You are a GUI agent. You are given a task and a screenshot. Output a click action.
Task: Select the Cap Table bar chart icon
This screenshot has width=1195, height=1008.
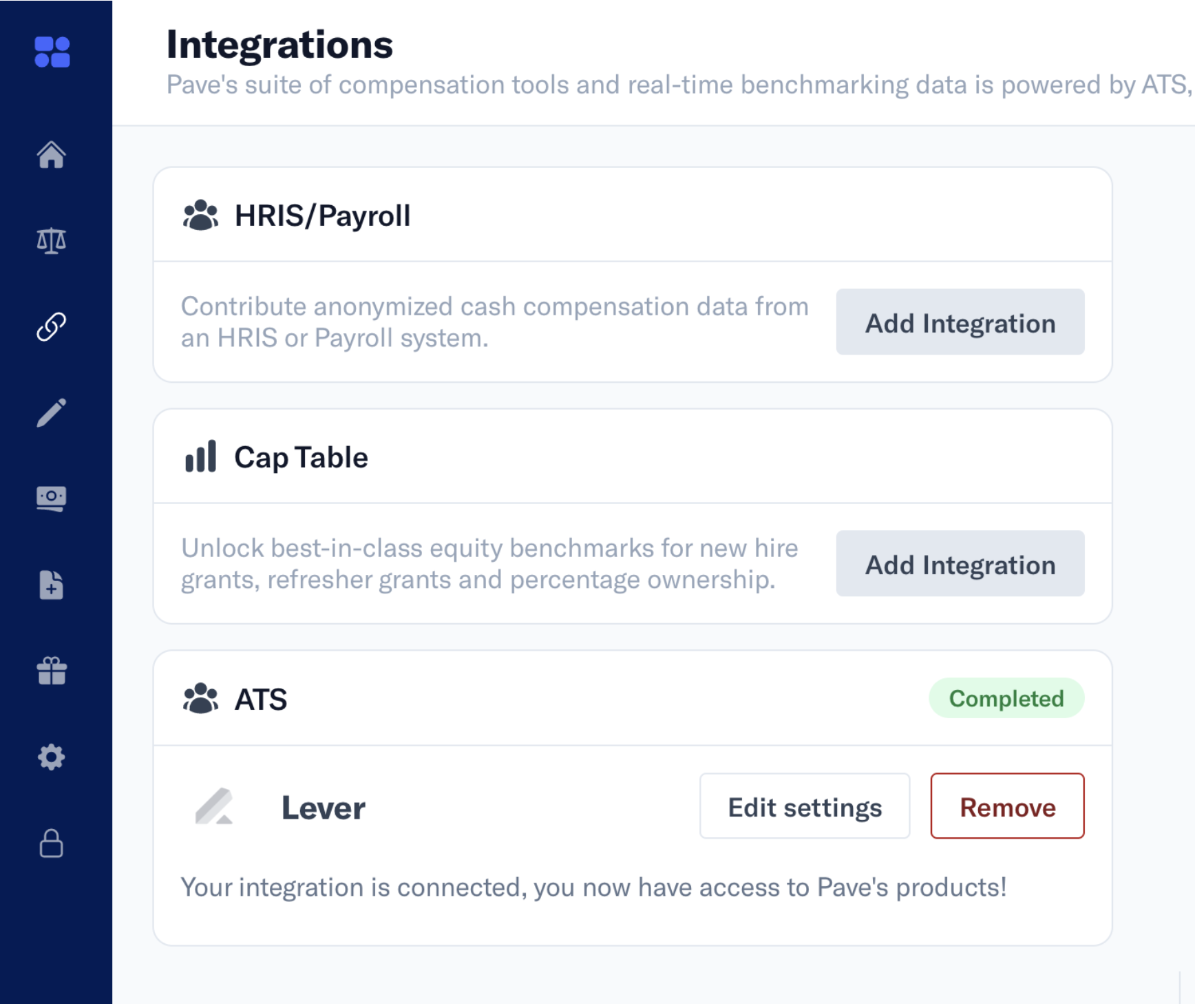point(200,456)
